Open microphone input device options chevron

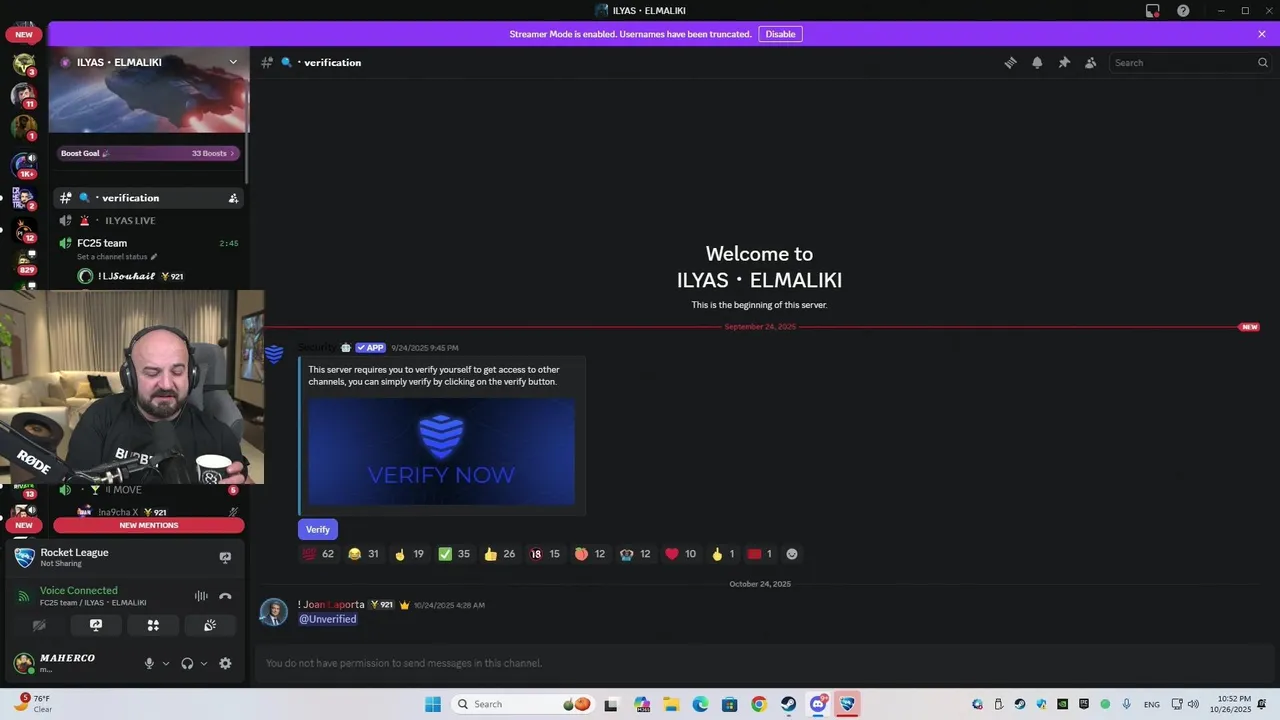click(166, 663)
